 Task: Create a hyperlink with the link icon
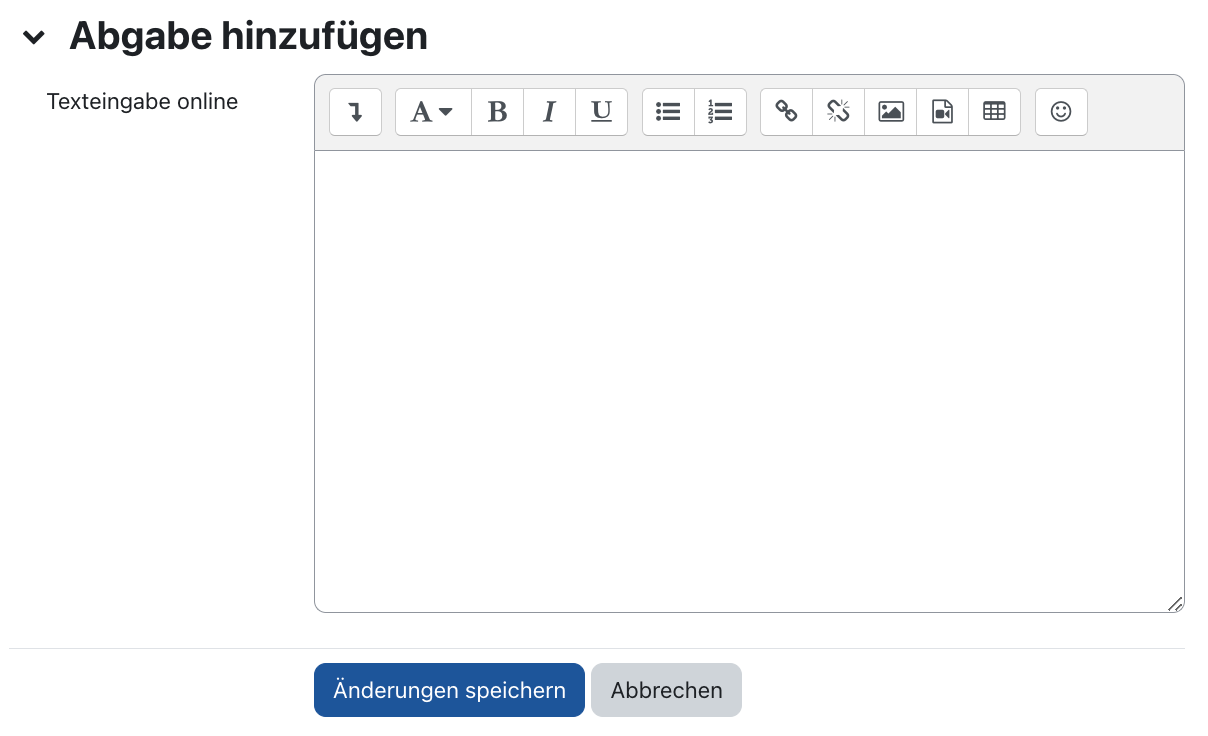point(786,112)
